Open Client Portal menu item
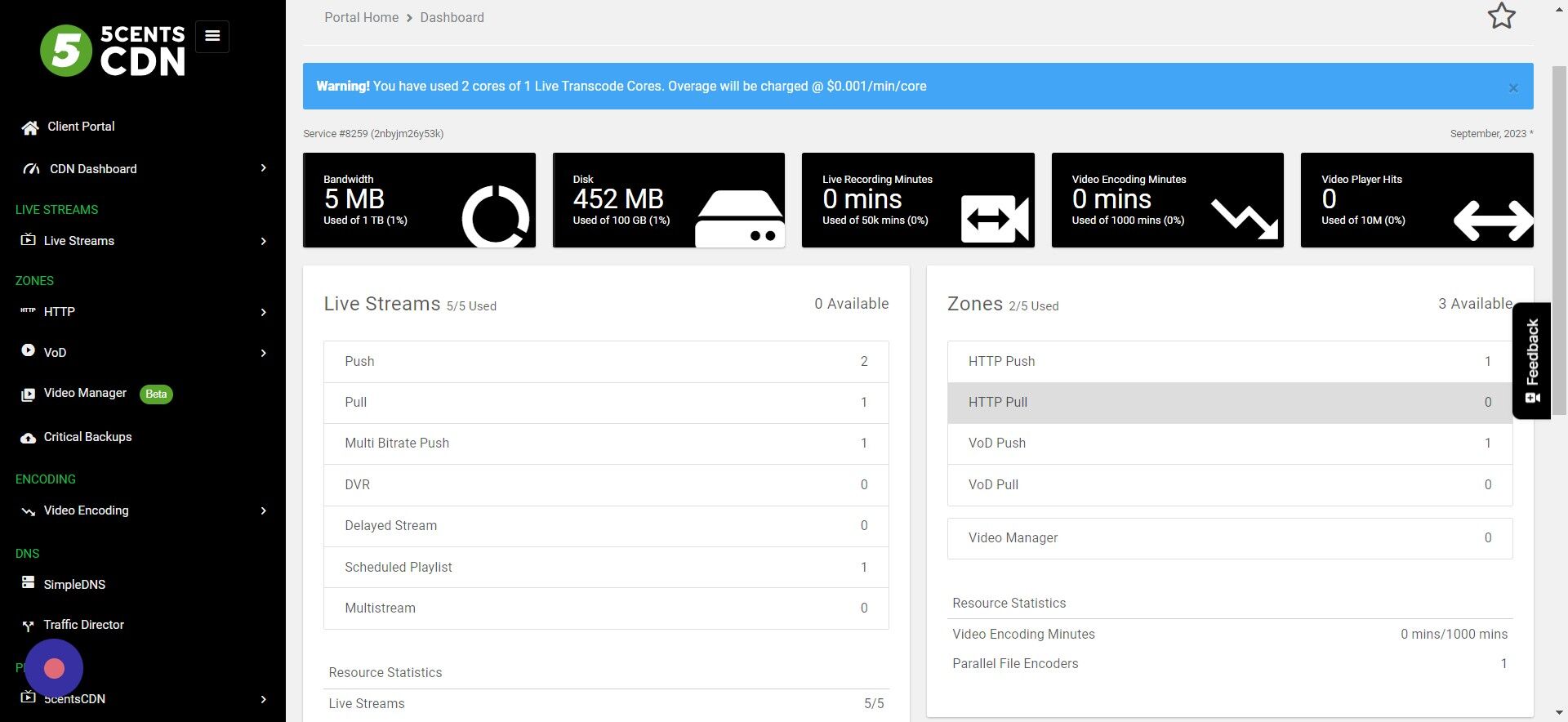The width and height of the screenshot is (1568, 722). (81, 127)
